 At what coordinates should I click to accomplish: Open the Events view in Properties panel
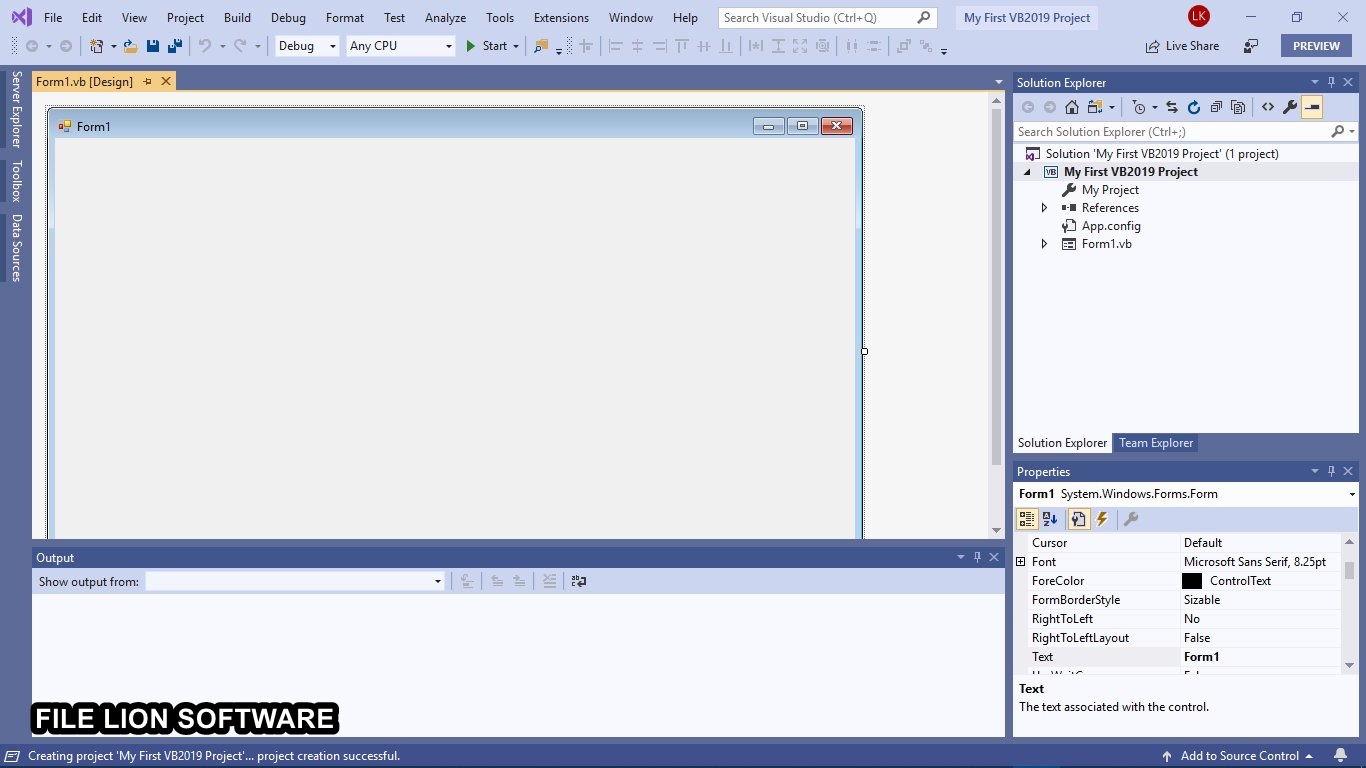coord(1101,519)
